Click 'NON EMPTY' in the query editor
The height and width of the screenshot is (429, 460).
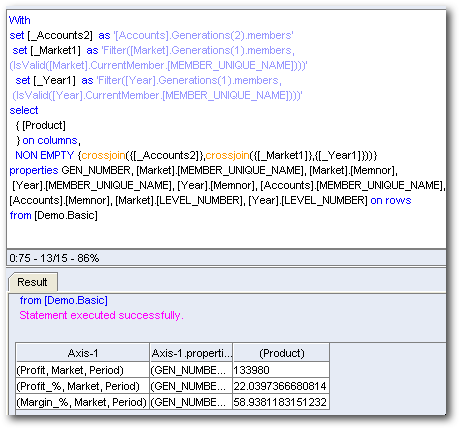coord(45,155)
